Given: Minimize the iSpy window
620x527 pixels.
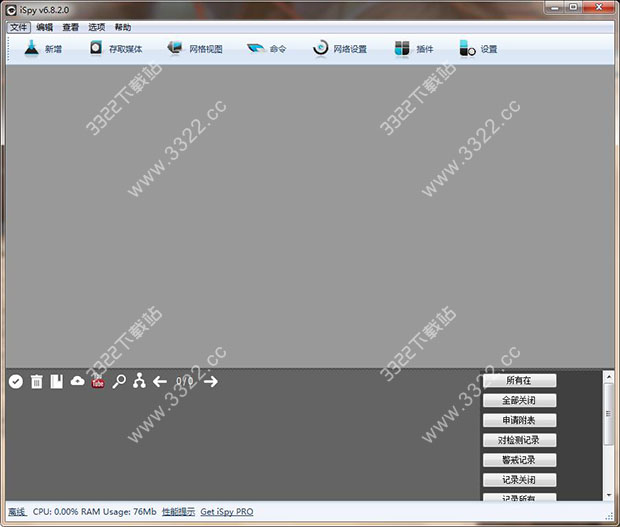Looking at the screenshot, I should pos(555,7).
